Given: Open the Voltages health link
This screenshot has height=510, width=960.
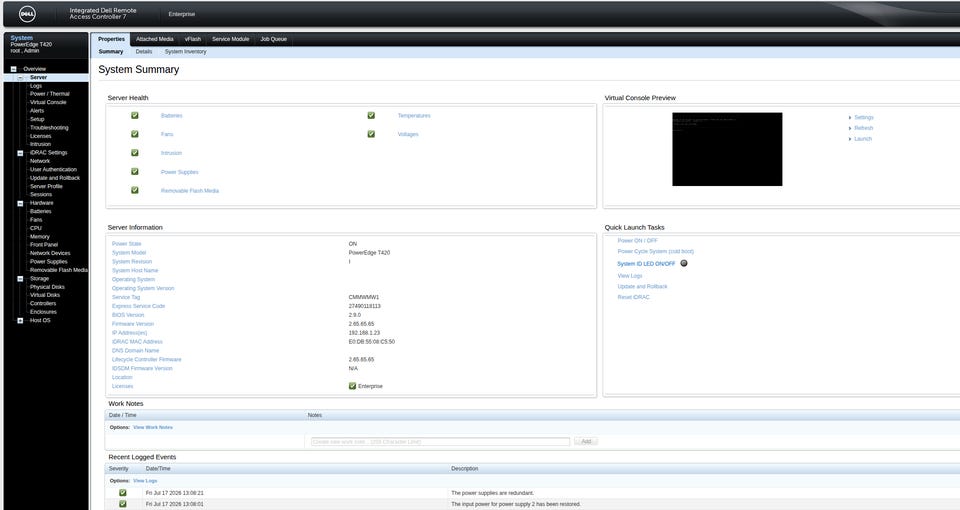Looking at the screenshot, I should [408, 134].
